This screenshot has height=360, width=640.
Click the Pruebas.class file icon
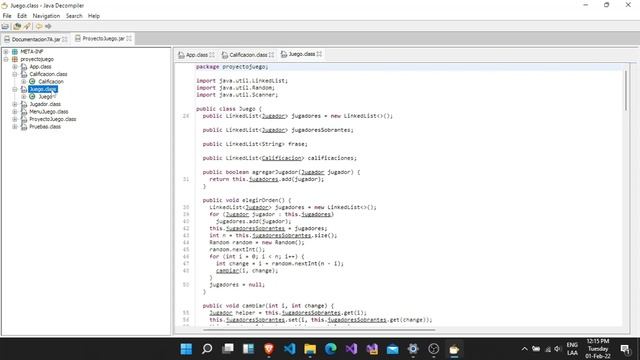(24, 127)
